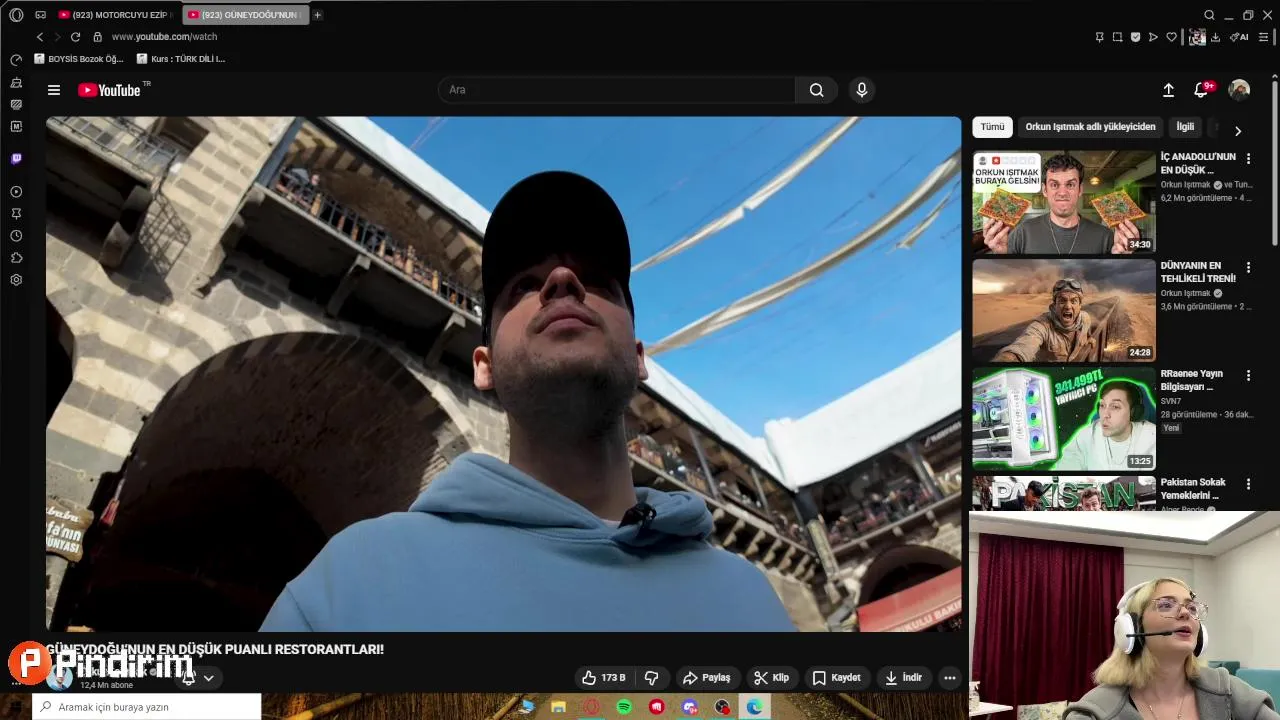Select the Orkun Işıtmak adlı yükleyiciden chip
The image size is (1280, 720).
pos(1090,127)
